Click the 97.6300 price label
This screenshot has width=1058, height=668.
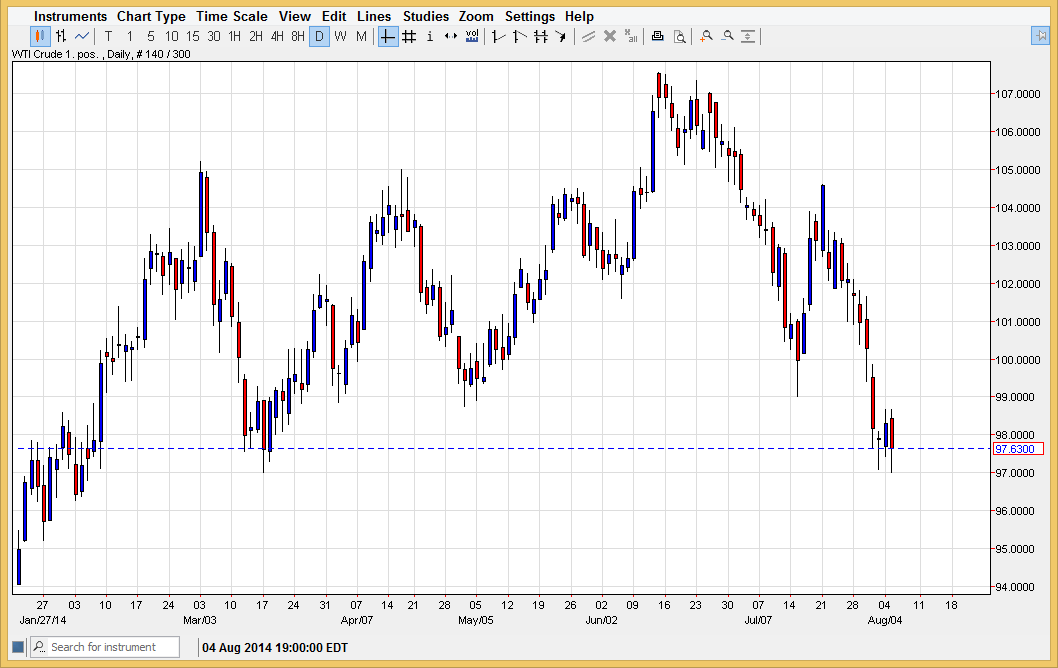point(1017,449)
